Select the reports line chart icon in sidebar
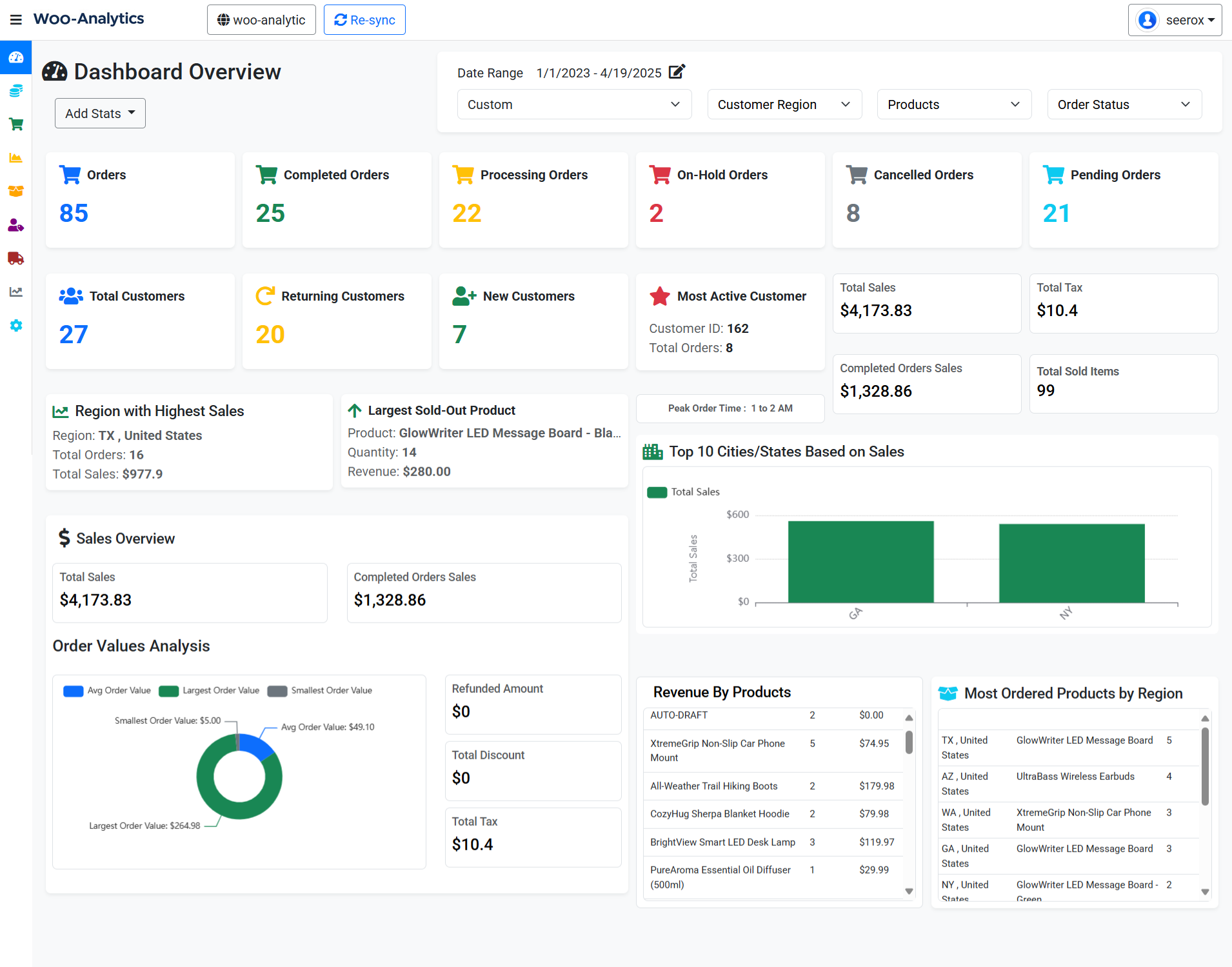The height and width of the screenshot is (967, 1232). 15,292
